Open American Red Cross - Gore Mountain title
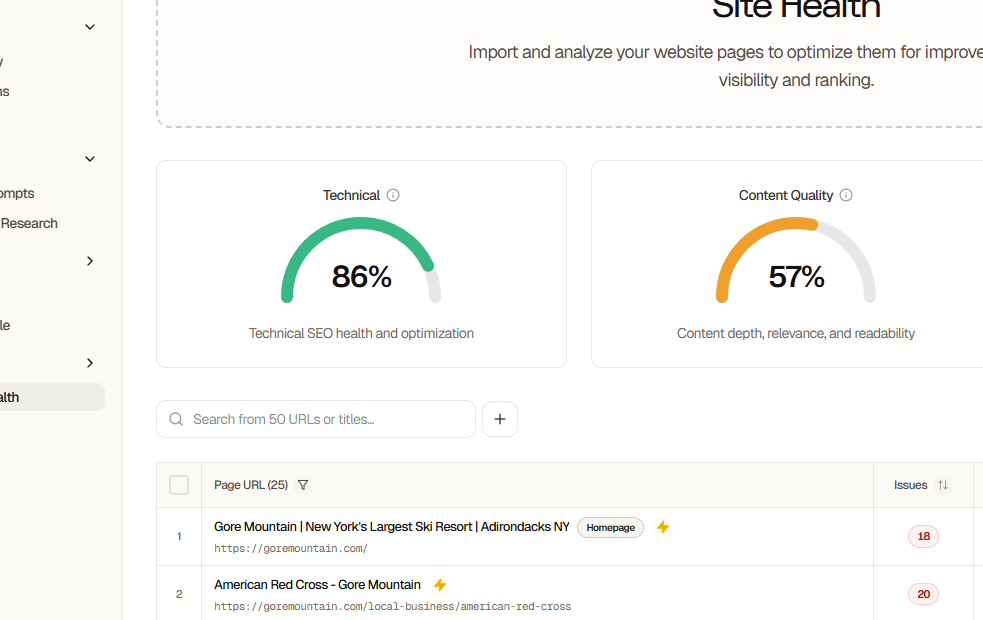This screenshot has width=983, height=620. click(x=317, y=584)
